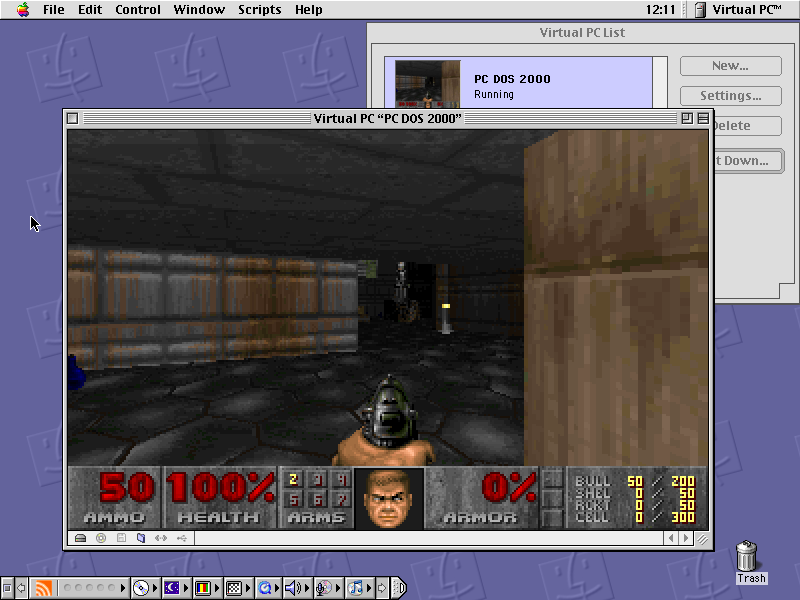800x600 pixels.
Task: Click the CD-ROM icon in VM status bar
Action: (x=101, y=538)
